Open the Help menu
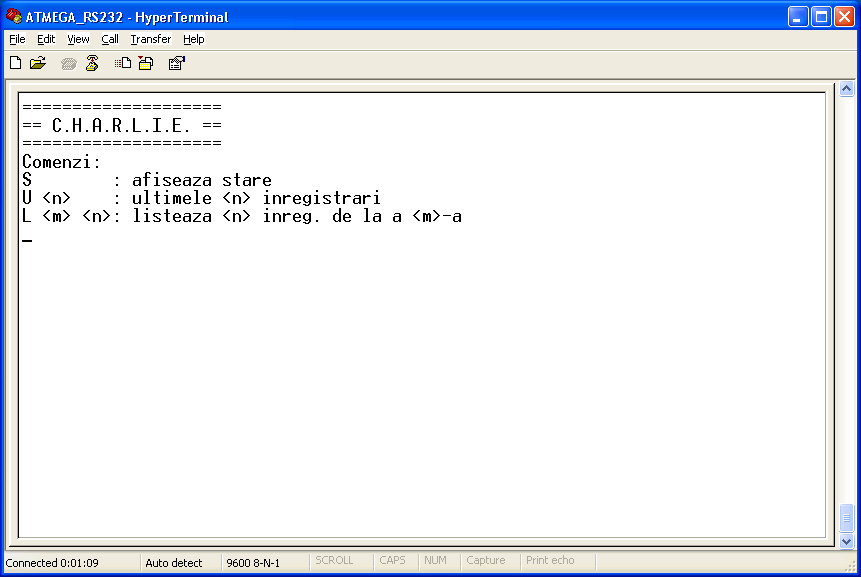The height and width of the screenshot is (577, 861). [x=193, y=39]
